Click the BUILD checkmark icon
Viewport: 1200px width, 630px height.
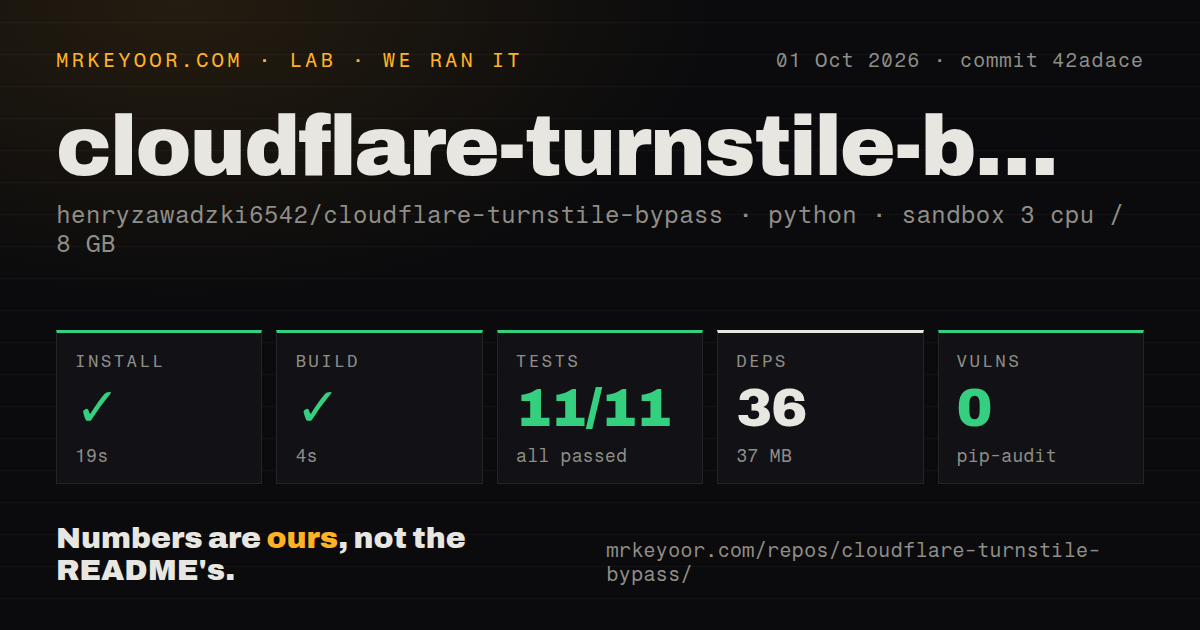(x=316, y=408)
